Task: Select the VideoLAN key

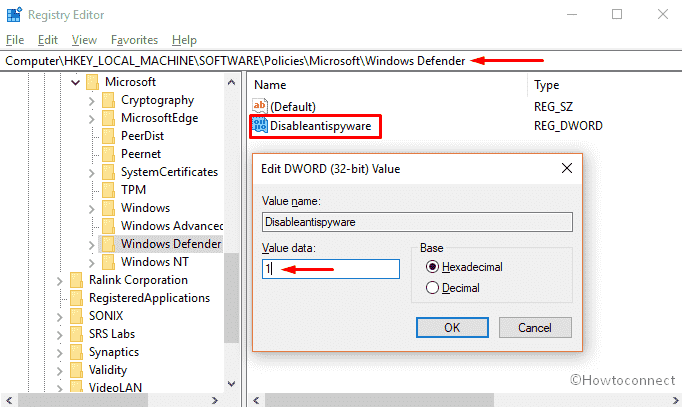Action: [115, 387]
